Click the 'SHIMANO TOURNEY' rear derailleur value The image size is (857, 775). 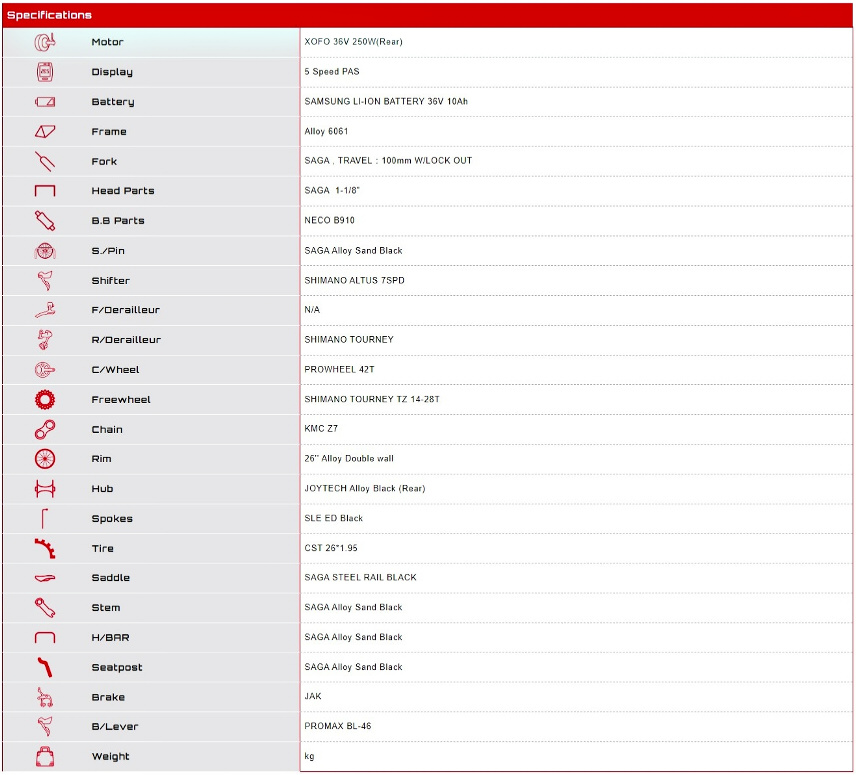(x=349, y=339)
